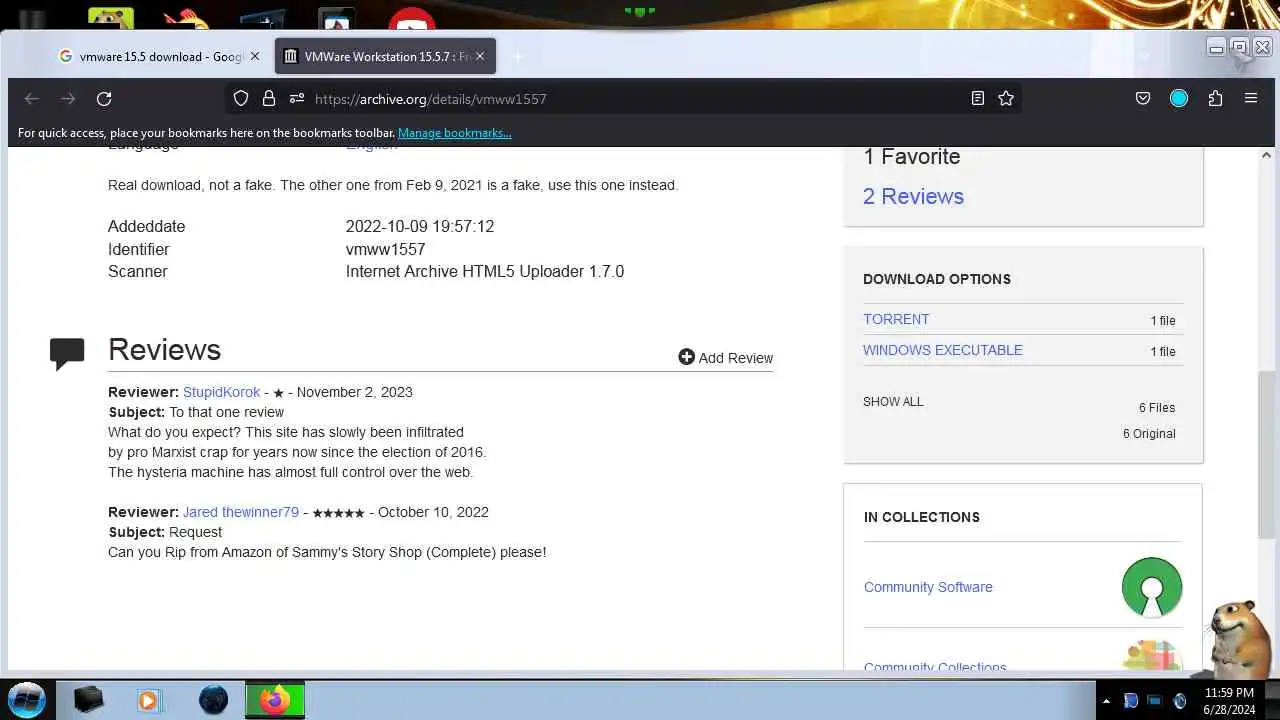Click the browser back arrow
The width and height of the screenshot is (1280, 720).
tap(32, 98)
